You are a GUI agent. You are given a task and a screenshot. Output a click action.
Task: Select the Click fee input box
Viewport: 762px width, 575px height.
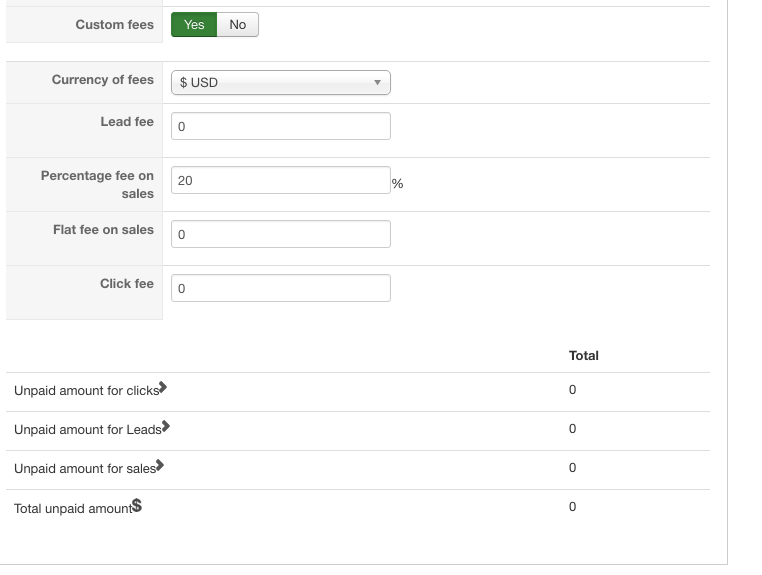(280, 288)
